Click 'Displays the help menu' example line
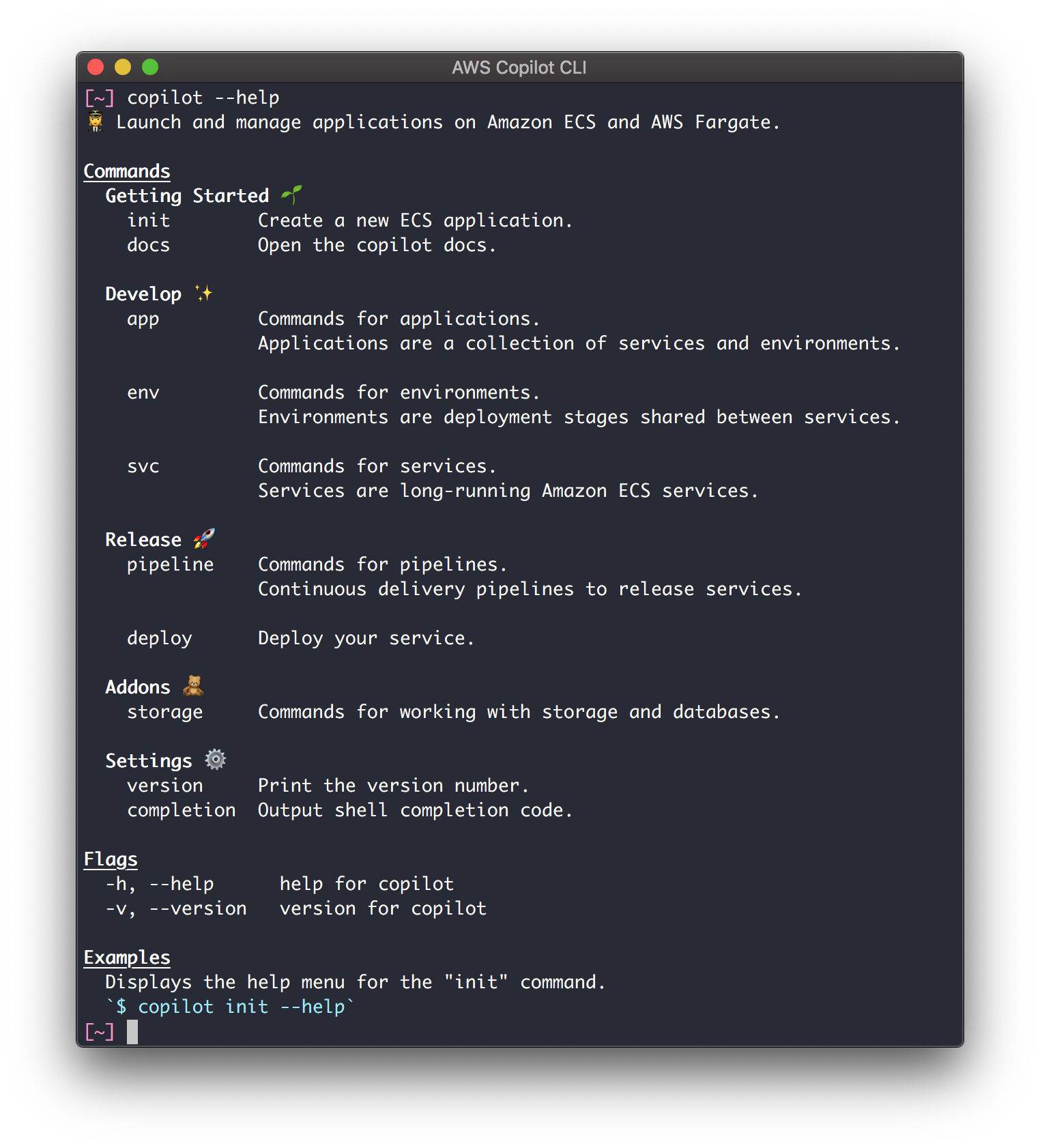 [355, 982]
